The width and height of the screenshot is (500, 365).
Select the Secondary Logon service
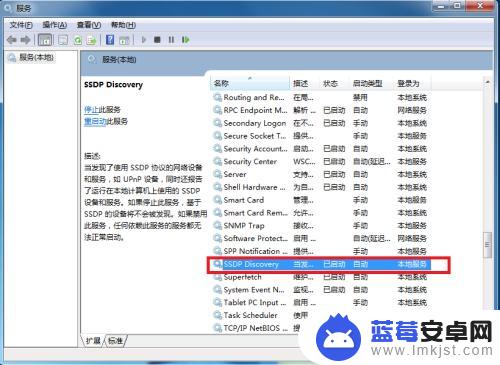322,123
